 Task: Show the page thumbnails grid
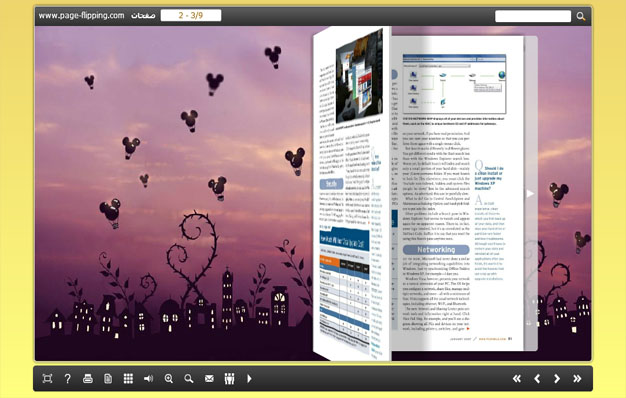click(128, 378)
